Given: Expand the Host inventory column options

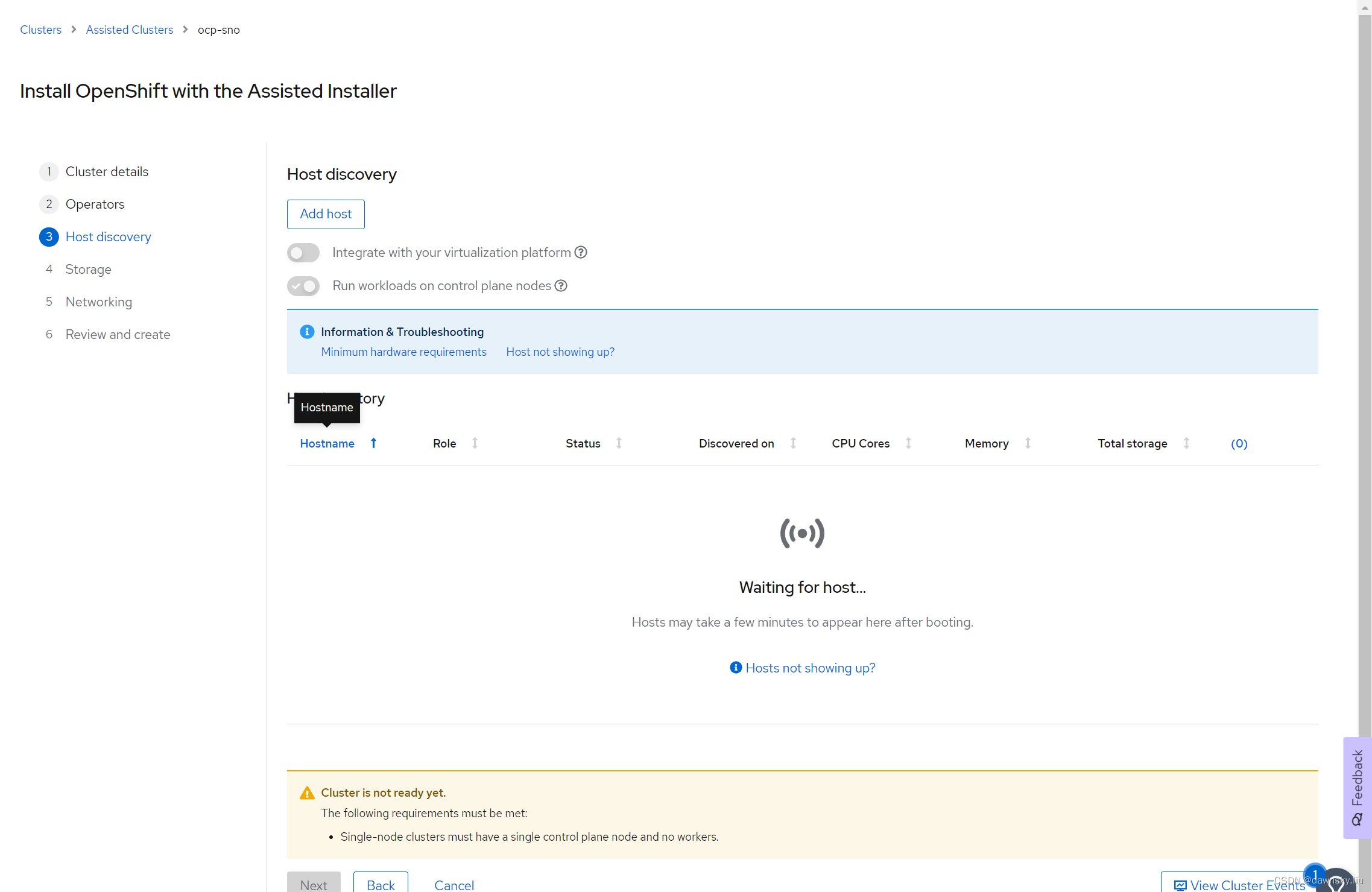Looking at the screenshot, I should 1239,444.
